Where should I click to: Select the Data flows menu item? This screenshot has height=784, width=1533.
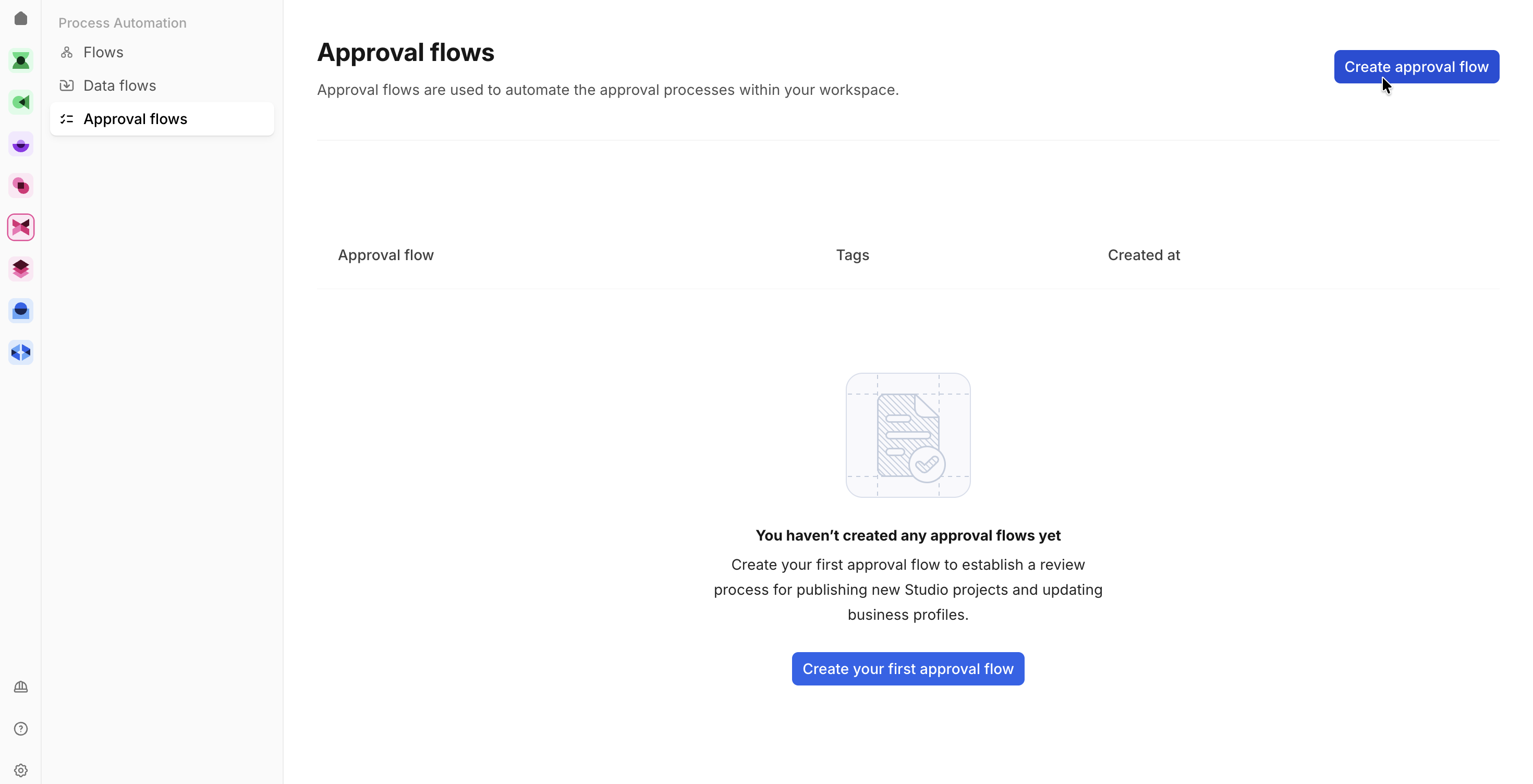pos(119,85)
